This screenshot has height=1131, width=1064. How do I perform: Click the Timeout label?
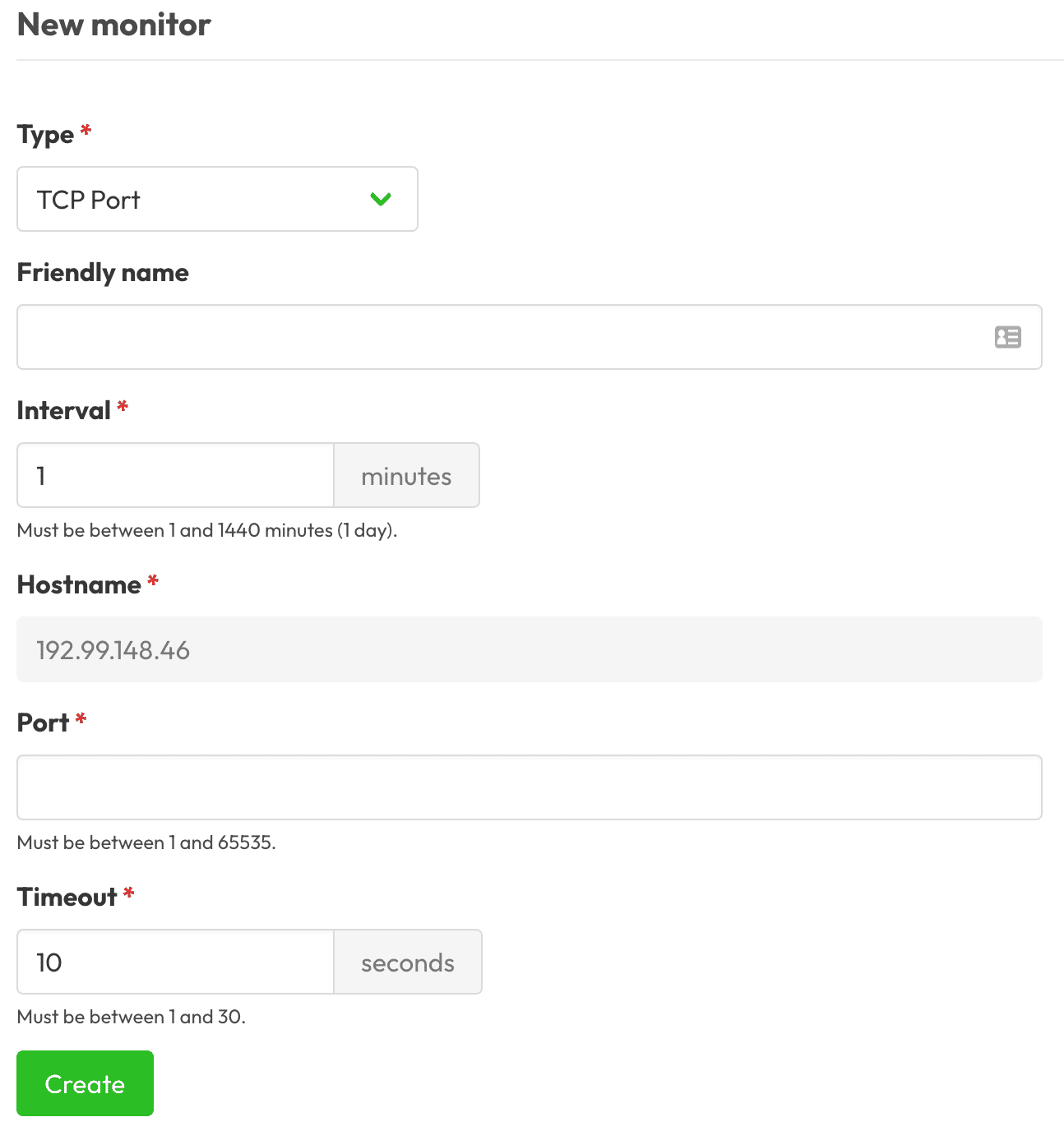click(x=67, y=897)
